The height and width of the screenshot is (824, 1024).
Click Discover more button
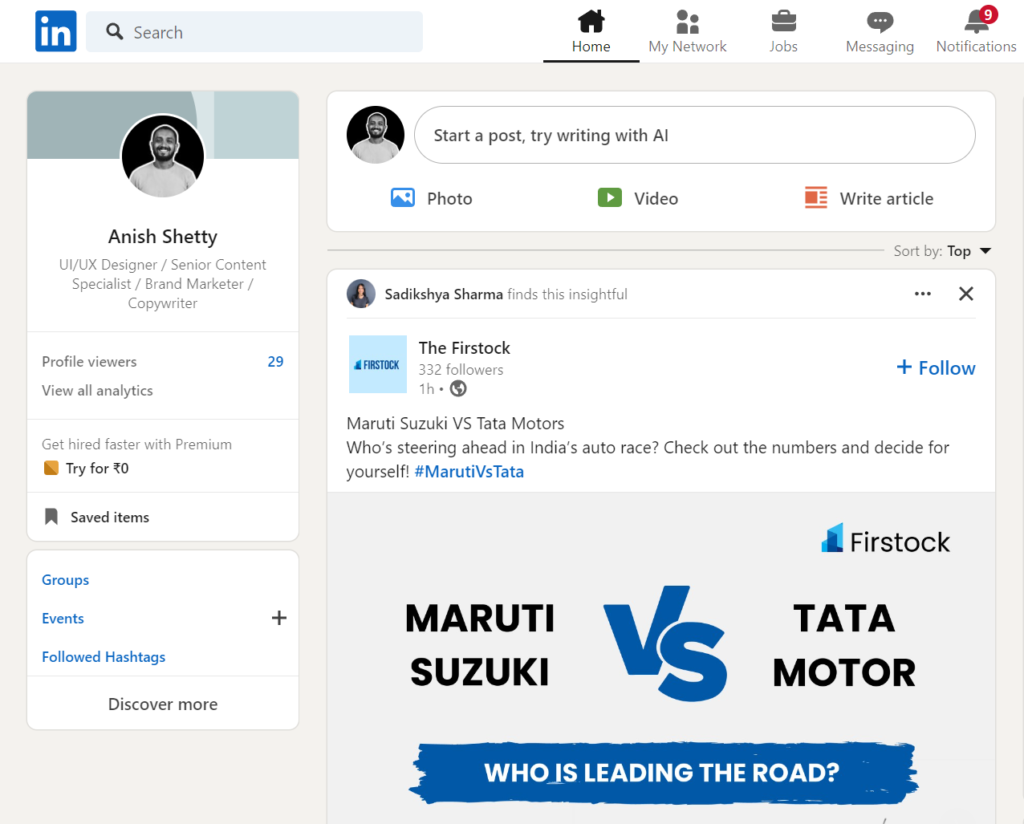163,704
